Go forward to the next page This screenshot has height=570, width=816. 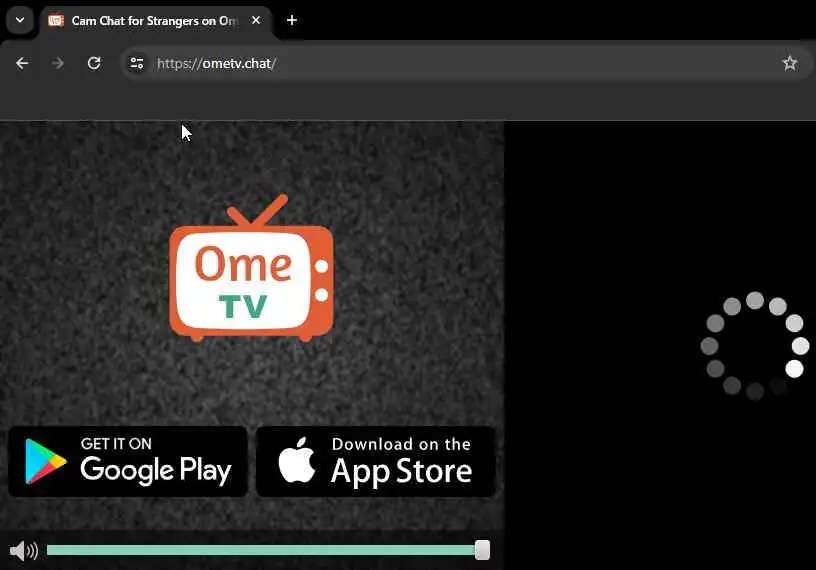[58, 64]
